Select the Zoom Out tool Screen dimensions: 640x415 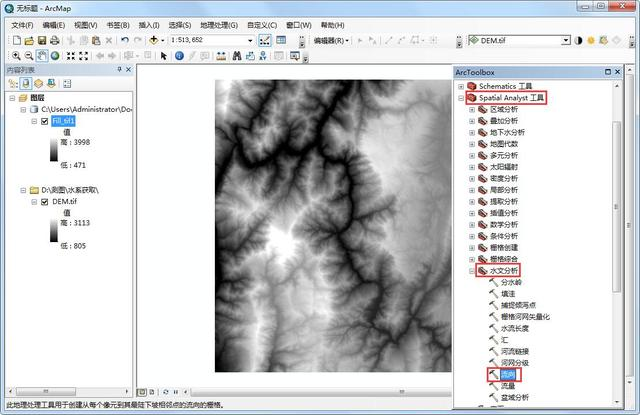pyautogui.click(x=29, y=55)
